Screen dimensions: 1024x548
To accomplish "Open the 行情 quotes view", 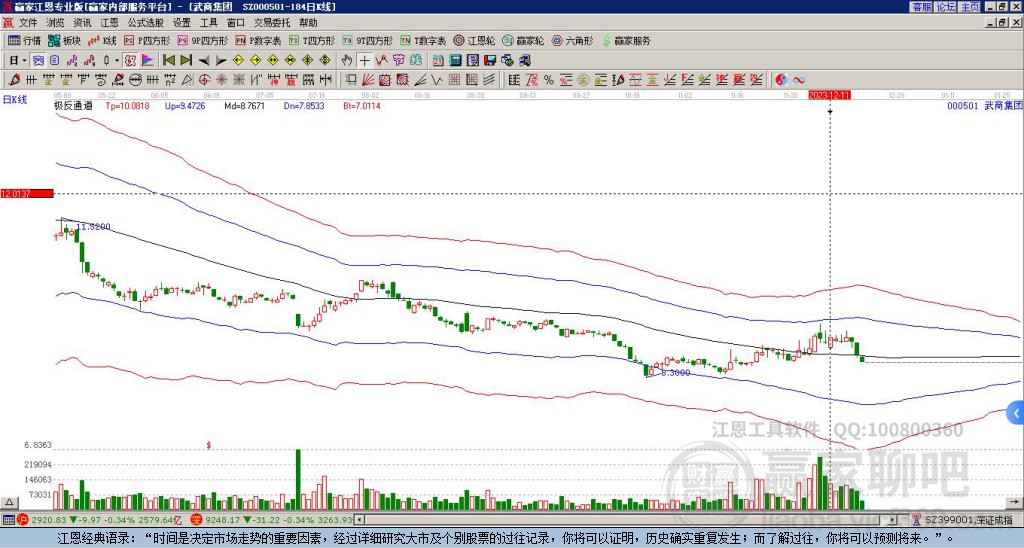I will (x=24, y=40).
